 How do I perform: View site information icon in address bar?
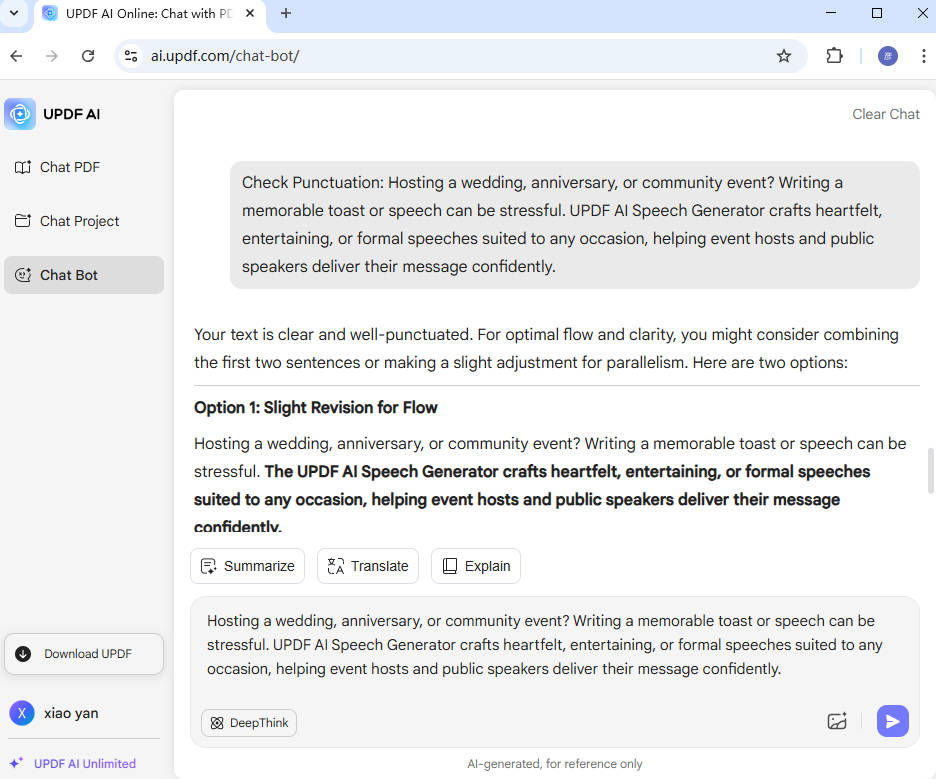tap(131, 56)
